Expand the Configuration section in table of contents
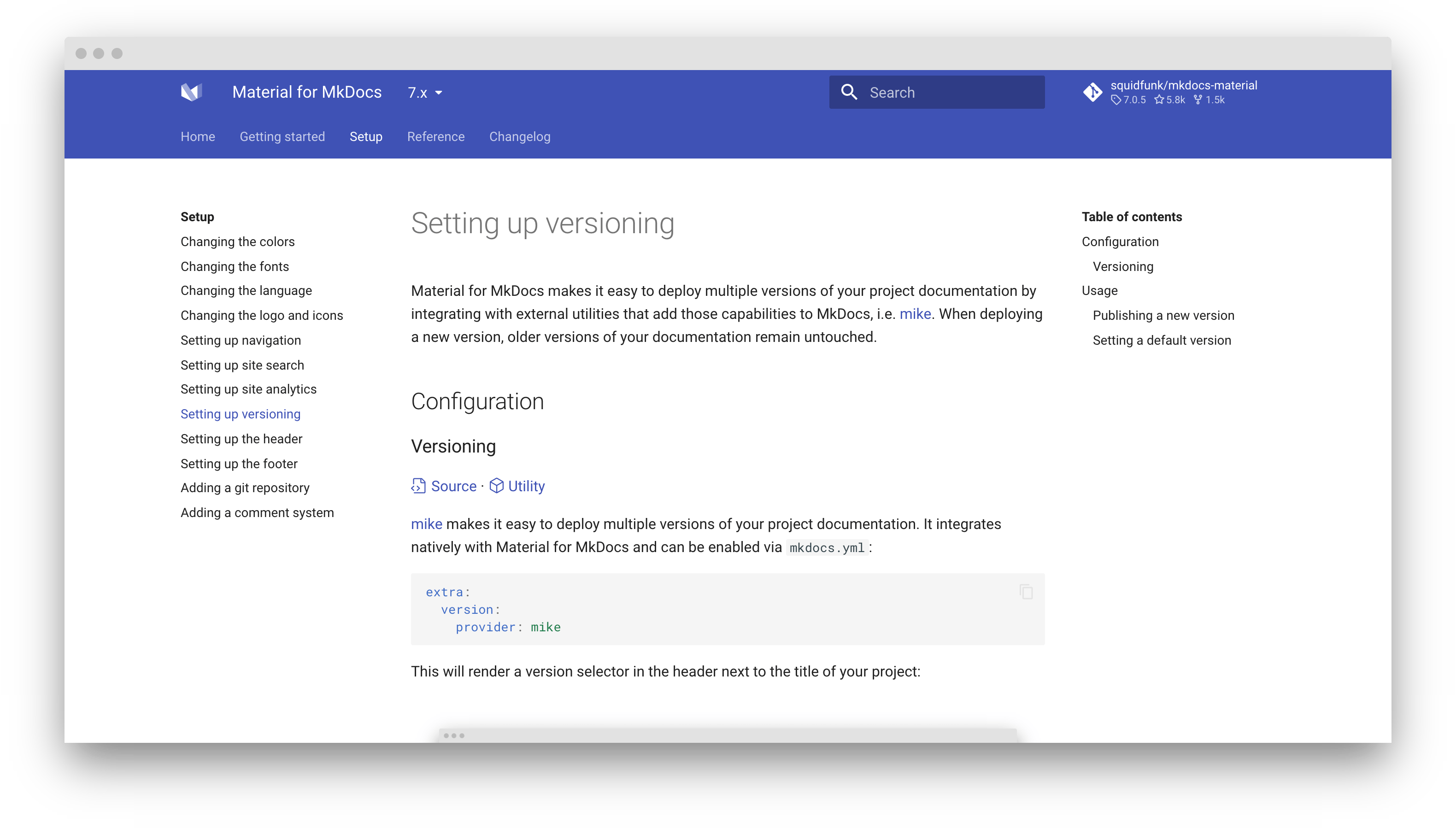The image size is (1456, 835). pos(1120,242)
